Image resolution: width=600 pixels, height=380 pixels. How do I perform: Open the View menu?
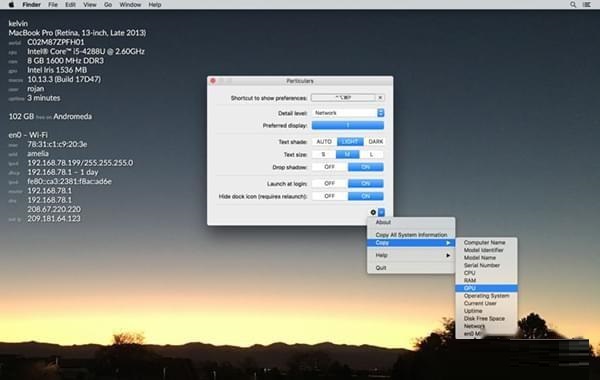click(90, 5)
